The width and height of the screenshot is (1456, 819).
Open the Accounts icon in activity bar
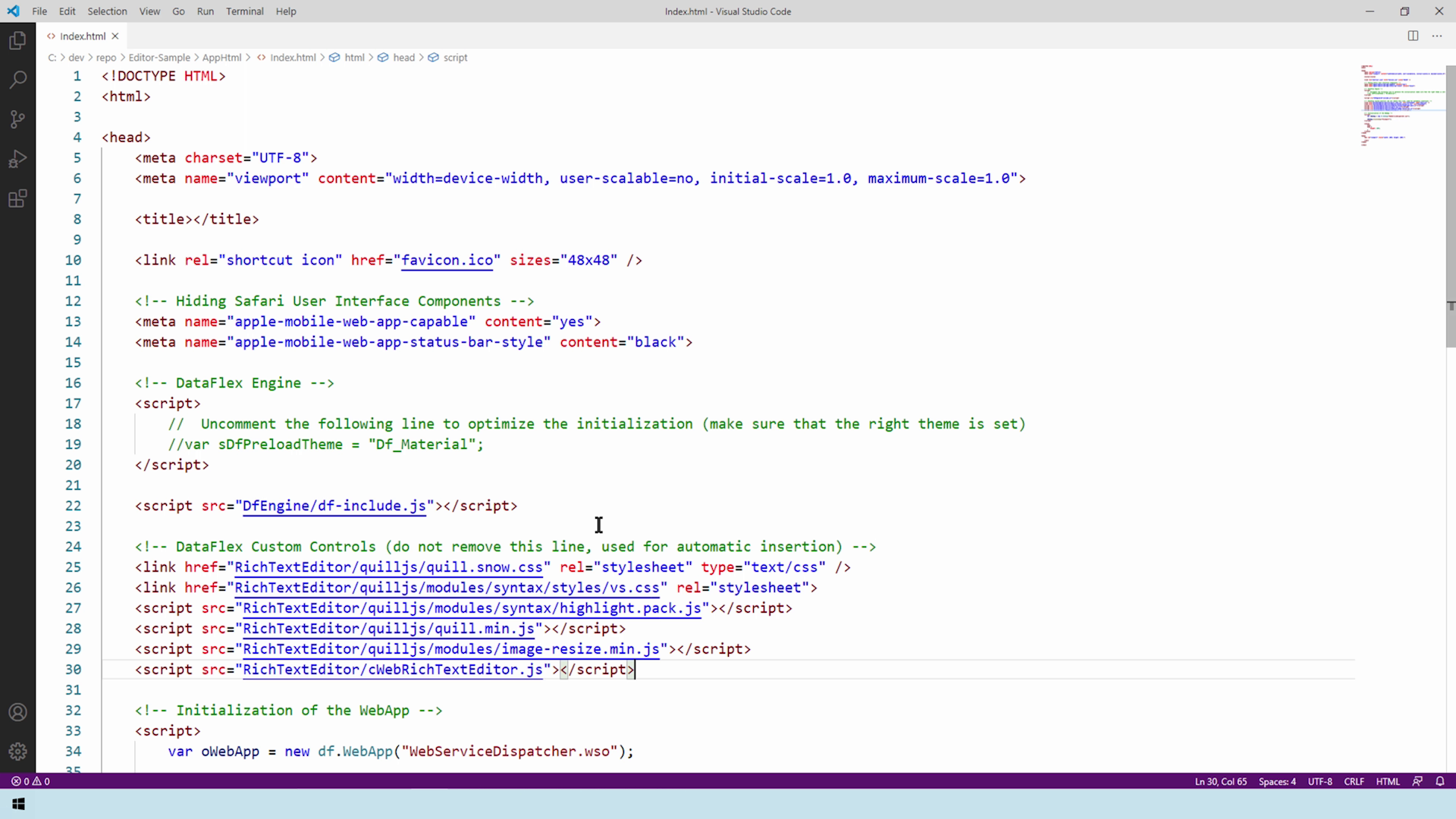click(17, 712)
